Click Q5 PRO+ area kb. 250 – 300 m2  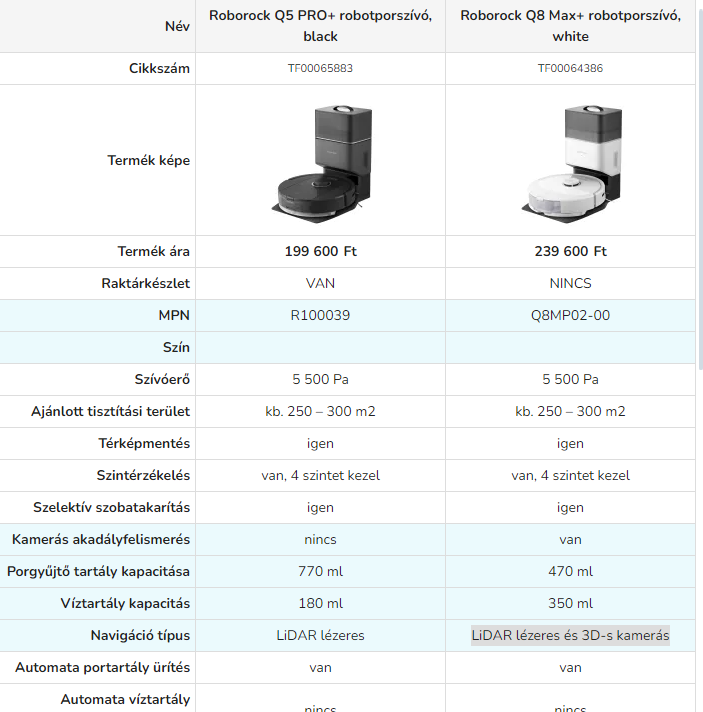tap(321, 411)
